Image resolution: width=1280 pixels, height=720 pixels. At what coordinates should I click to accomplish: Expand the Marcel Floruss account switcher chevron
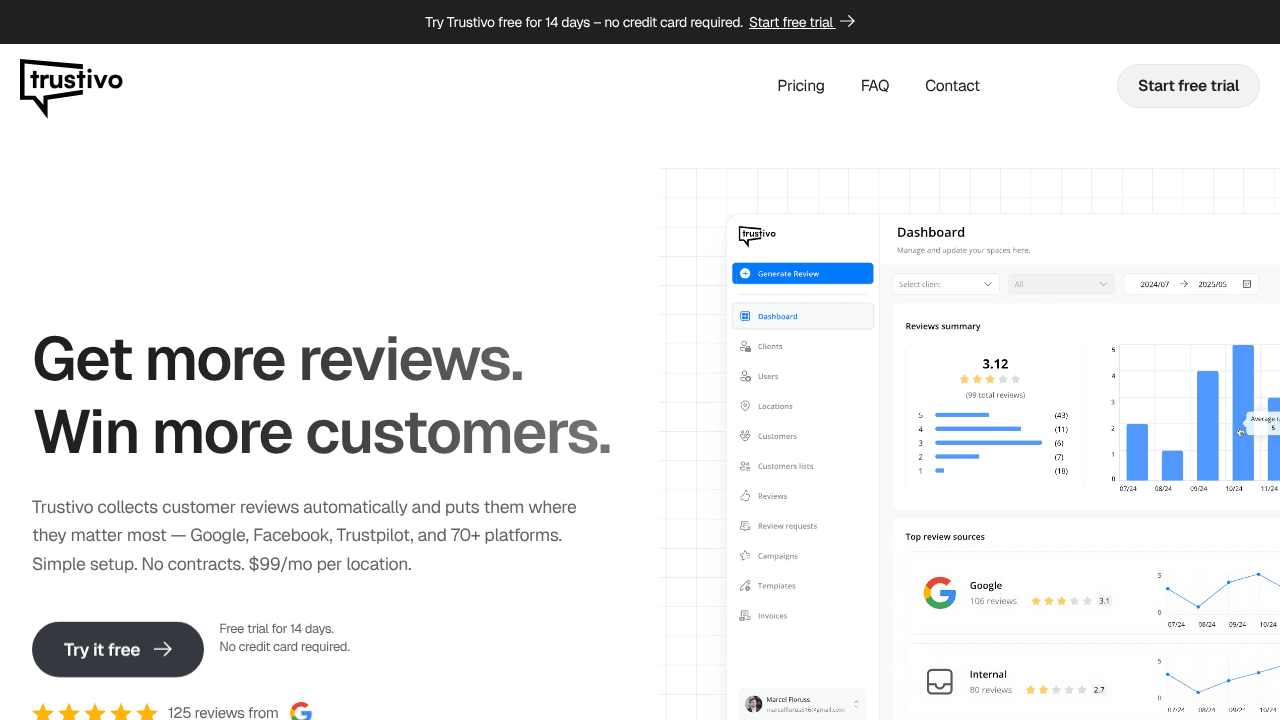[x=856, y=704]
